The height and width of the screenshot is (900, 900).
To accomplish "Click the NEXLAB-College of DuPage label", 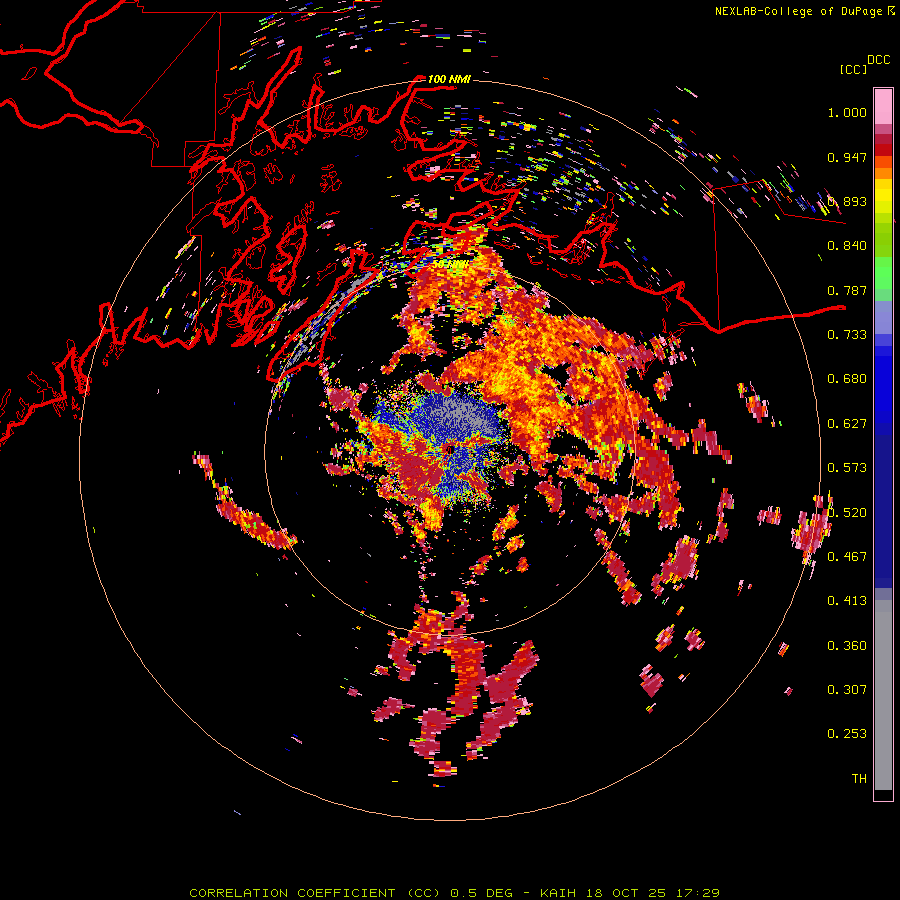I will pyautogui.click(x=798, y=11).
